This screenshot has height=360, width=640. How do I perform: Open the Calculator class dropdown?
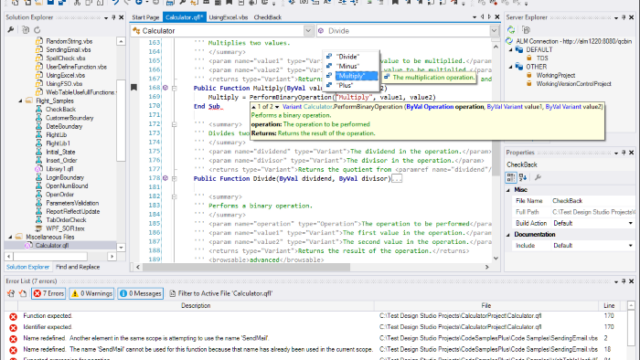click(308, 31)
